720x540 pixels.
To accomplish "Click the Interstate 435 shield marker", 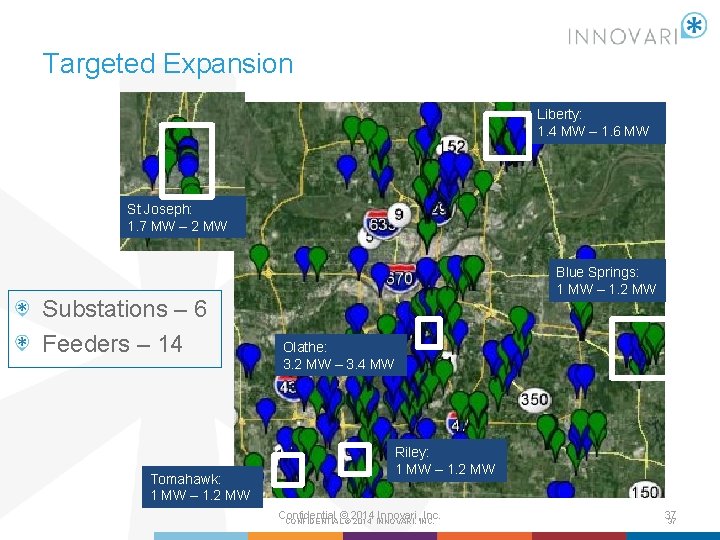I will (x=288, y=388).
